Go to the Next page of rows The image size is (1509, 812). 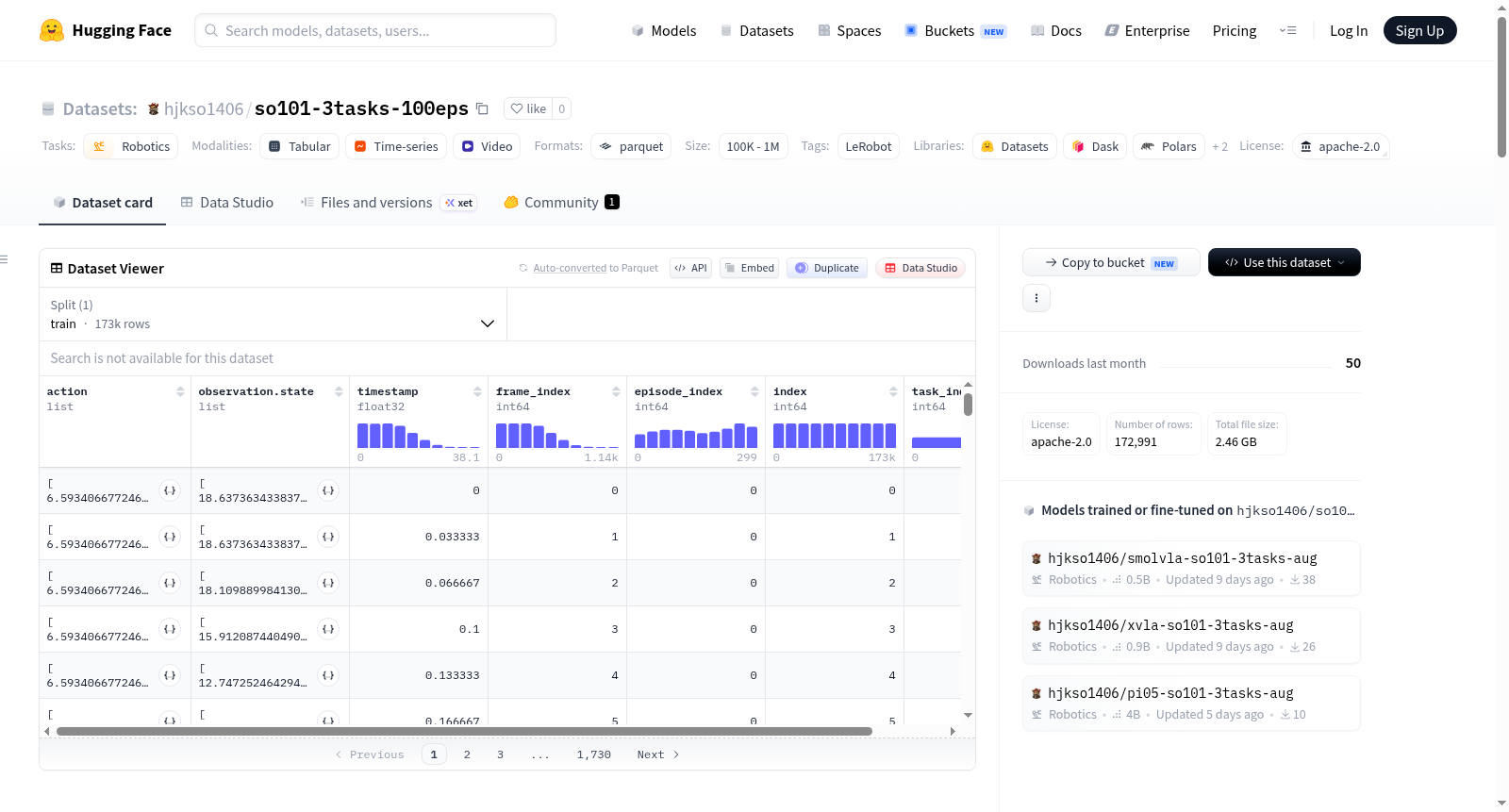tap(658, 754)
